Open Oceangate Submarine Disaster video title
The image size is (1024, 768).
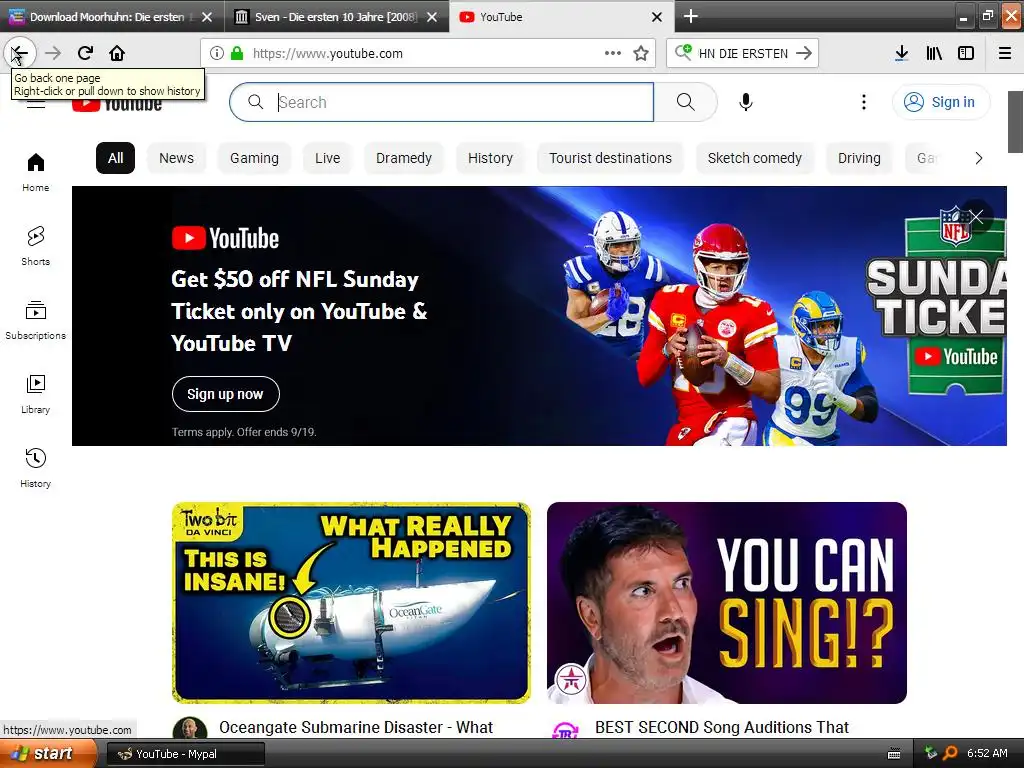point(356,728)
